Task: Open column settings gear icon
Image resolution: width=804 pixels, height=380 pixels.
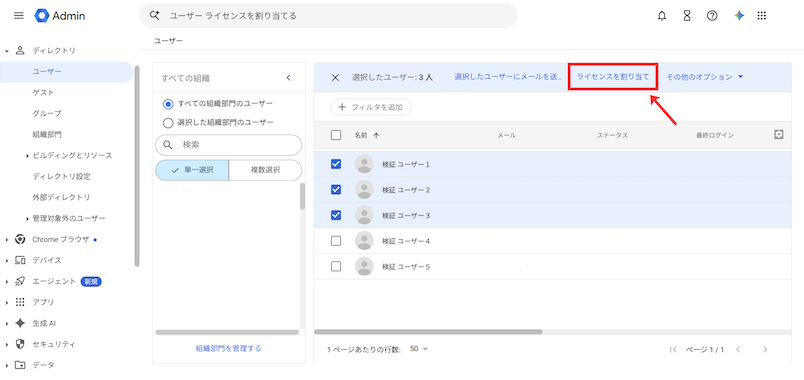Action: click(778, 134)
